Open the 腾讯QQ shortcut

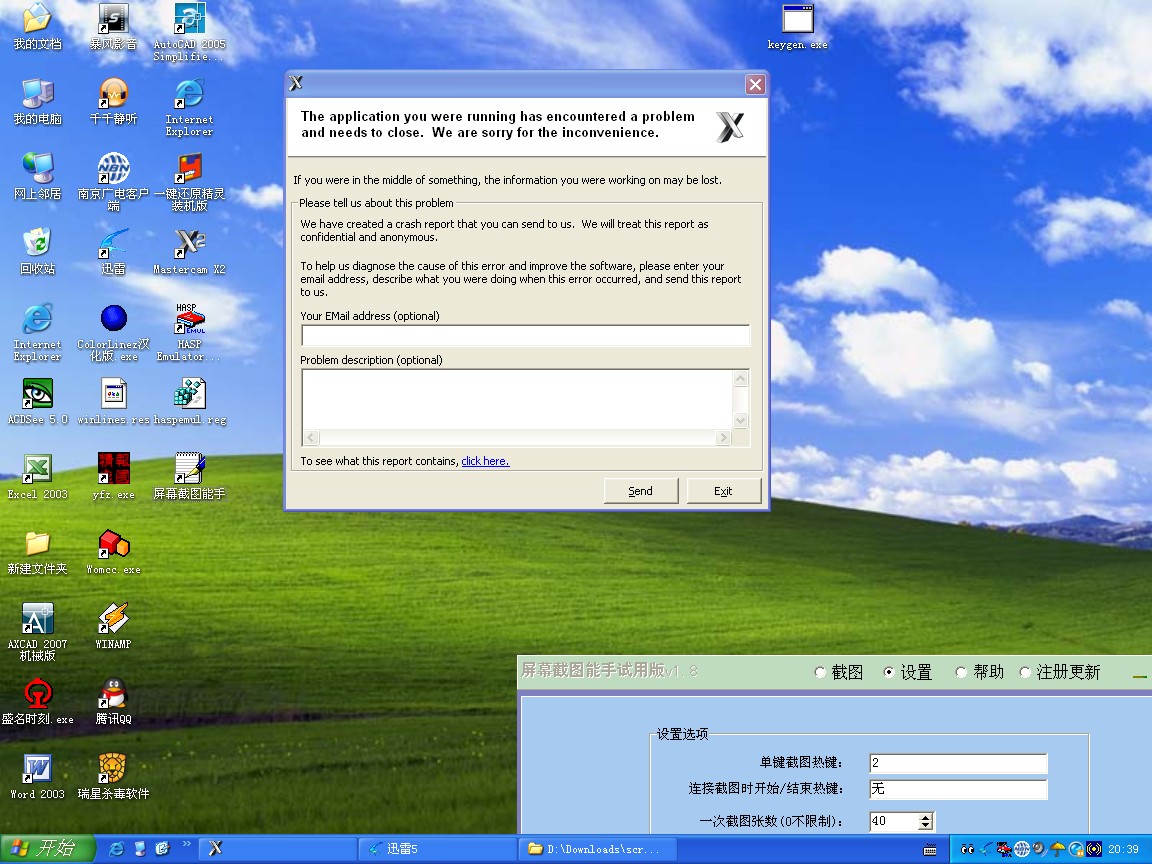113,702
